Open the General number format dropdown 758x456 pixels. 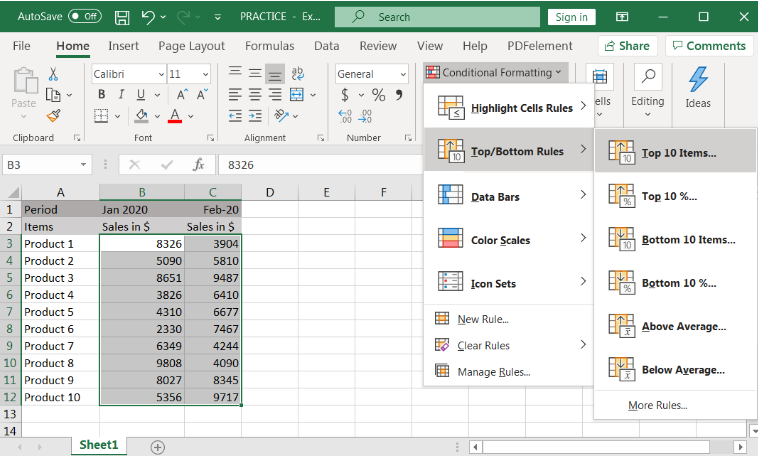(x=403, y=74)
